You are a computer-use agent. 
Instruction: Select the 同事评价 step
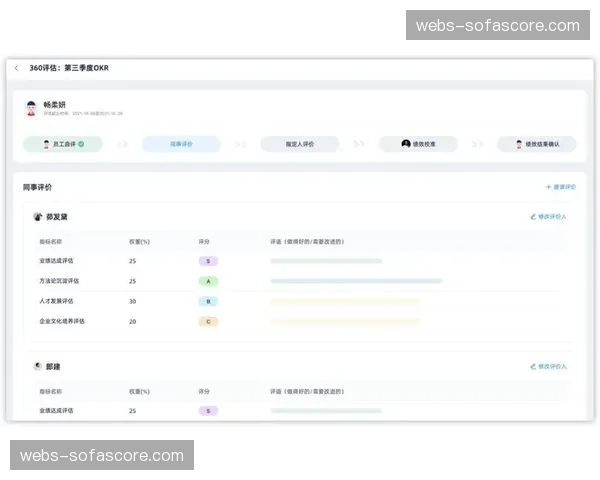[181, 144]
